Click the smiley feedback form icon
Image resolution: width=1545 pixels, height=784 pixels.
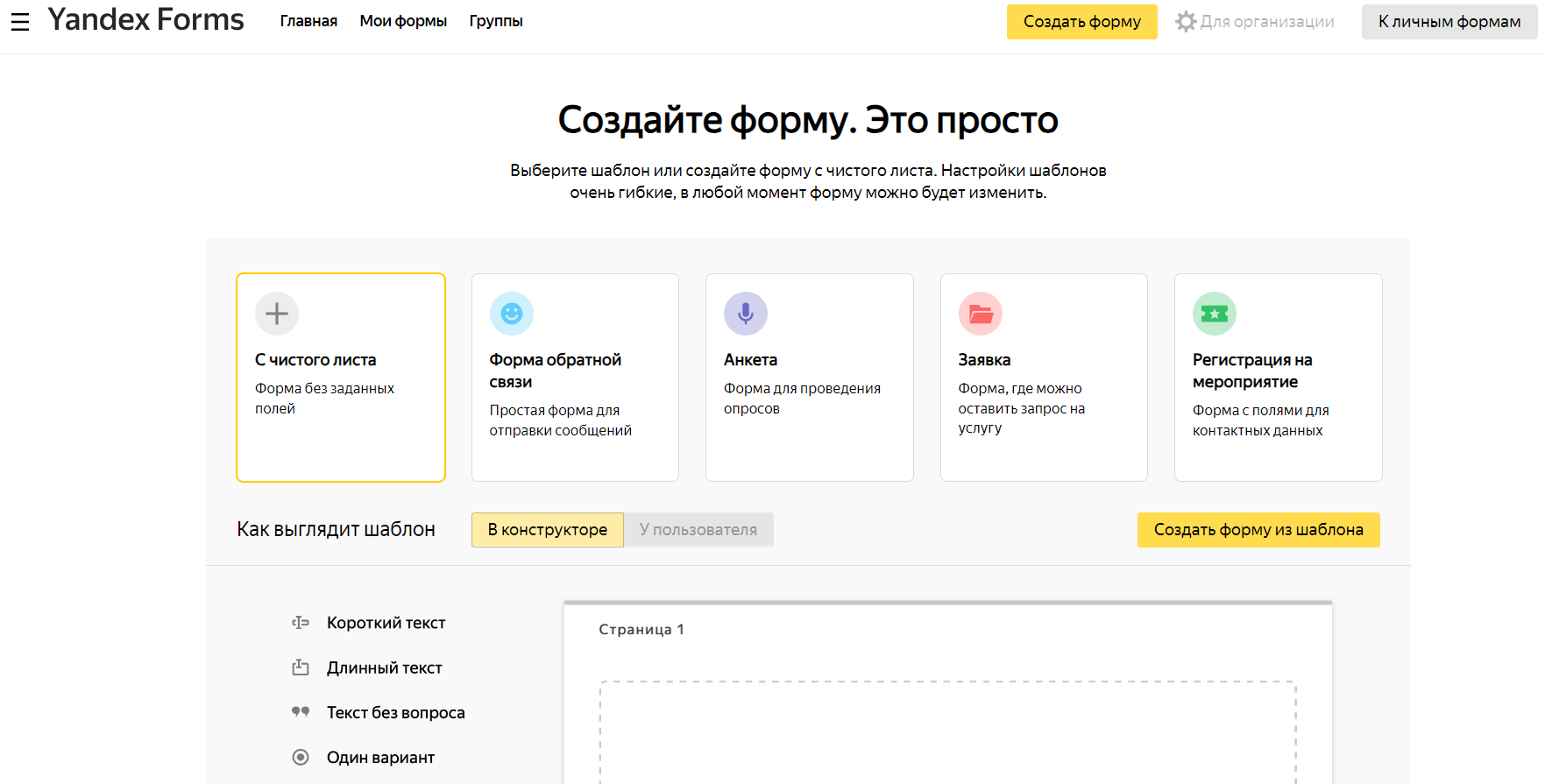point(512,314)
